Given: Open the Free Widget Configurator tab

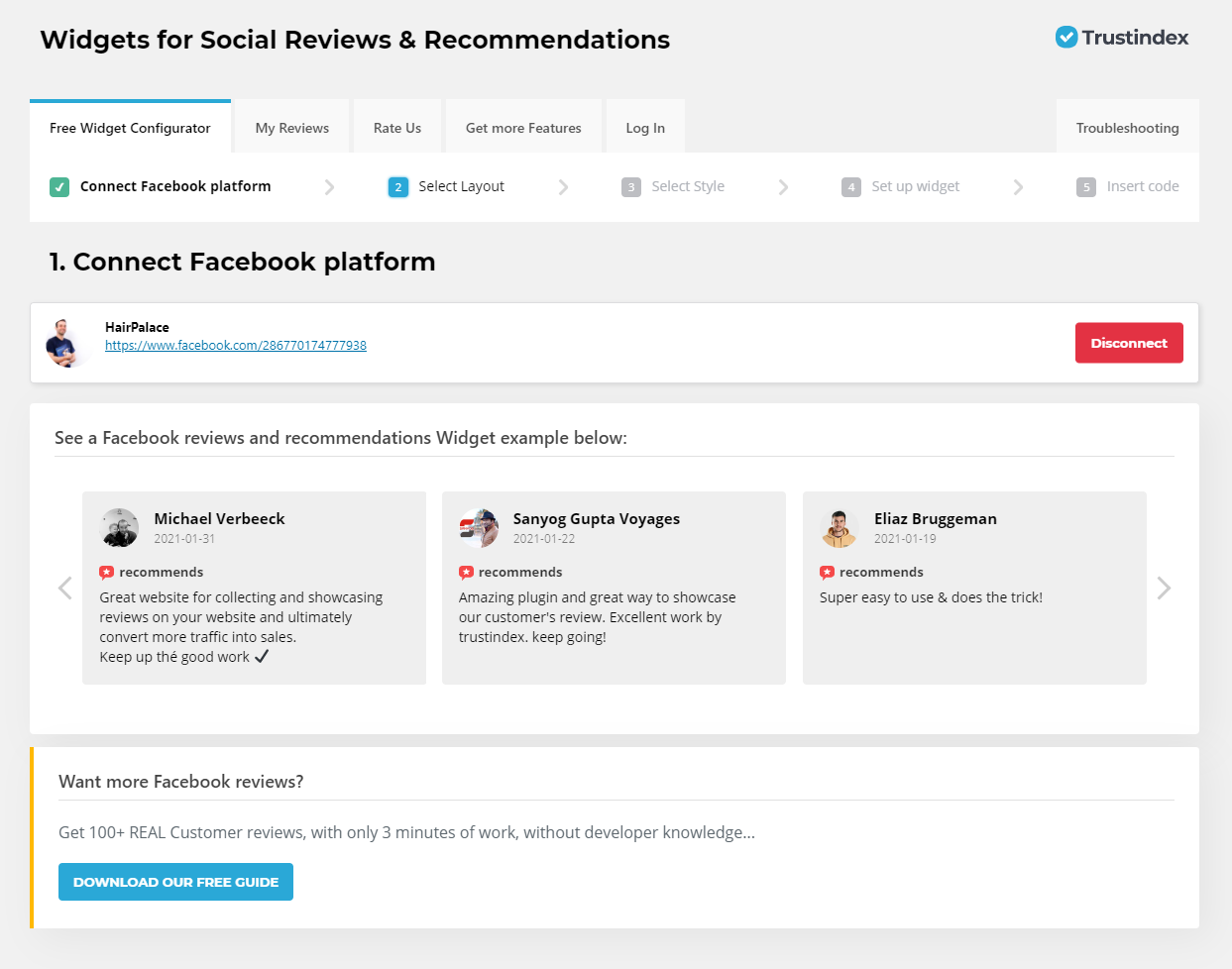Looking at the screenshot, I should (130, 128).
